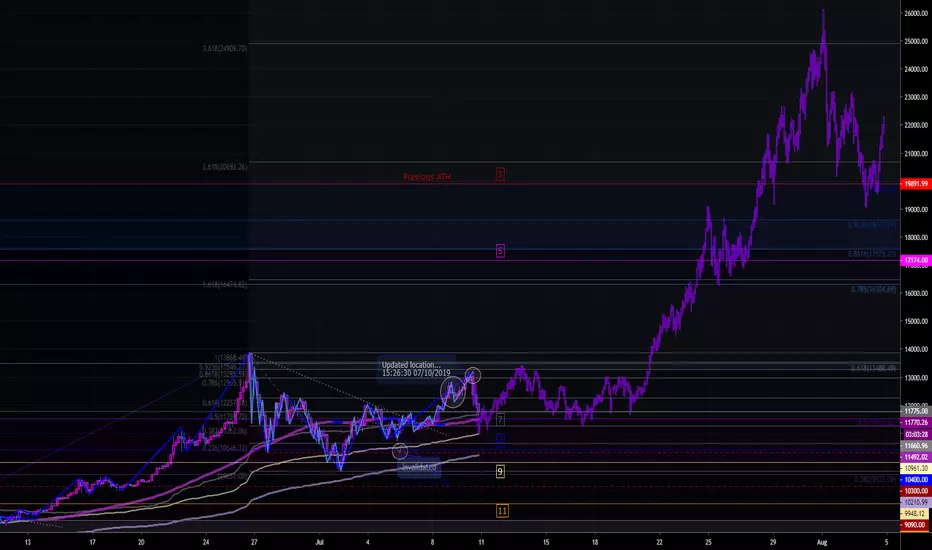Click the blue 10400.00 price tag
This screenshot has height=550, width=932.
click(x=915, y=480)
